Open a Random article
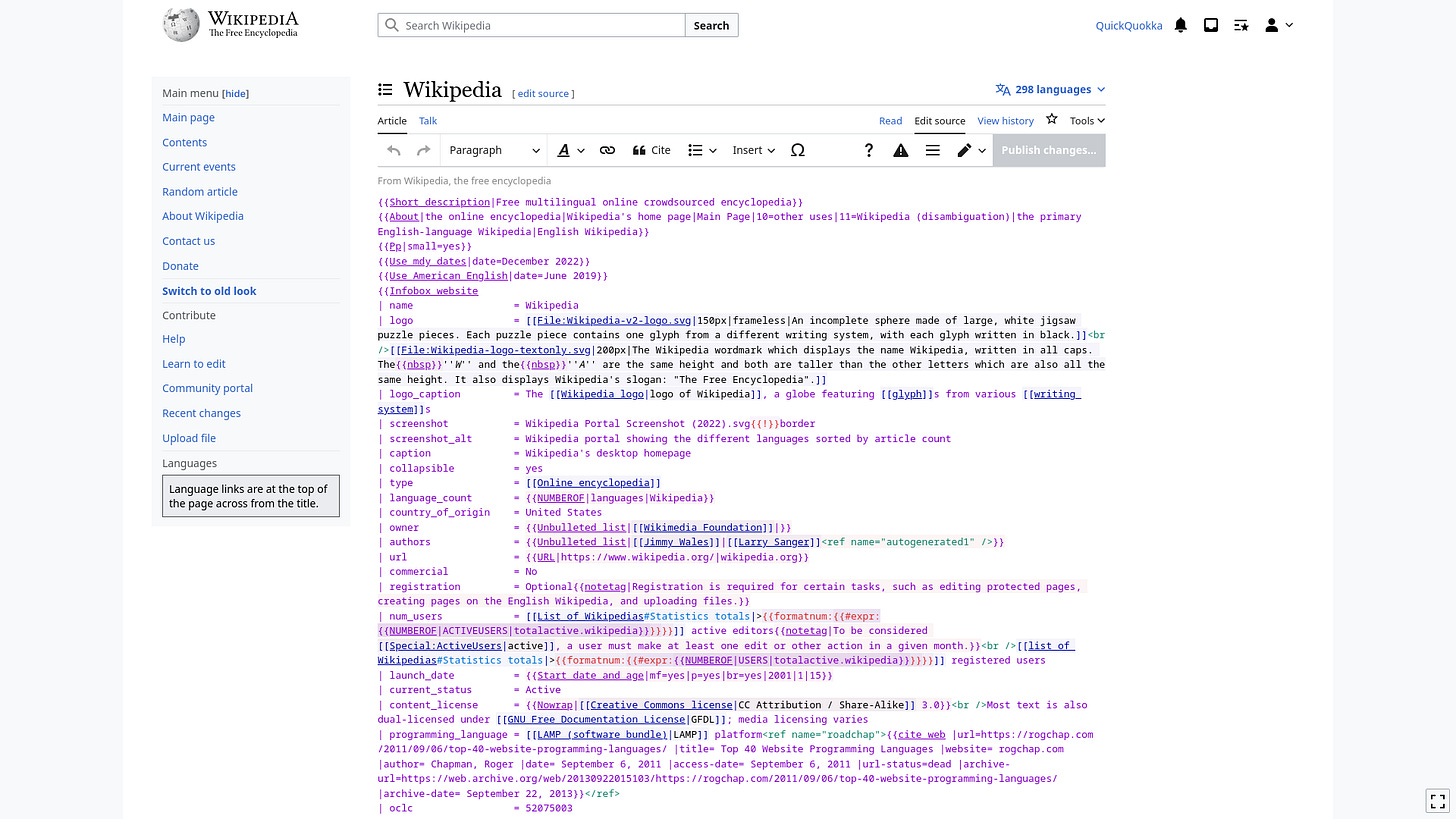The height and width of the screenshot is (819, 1456). pos(200,191)
